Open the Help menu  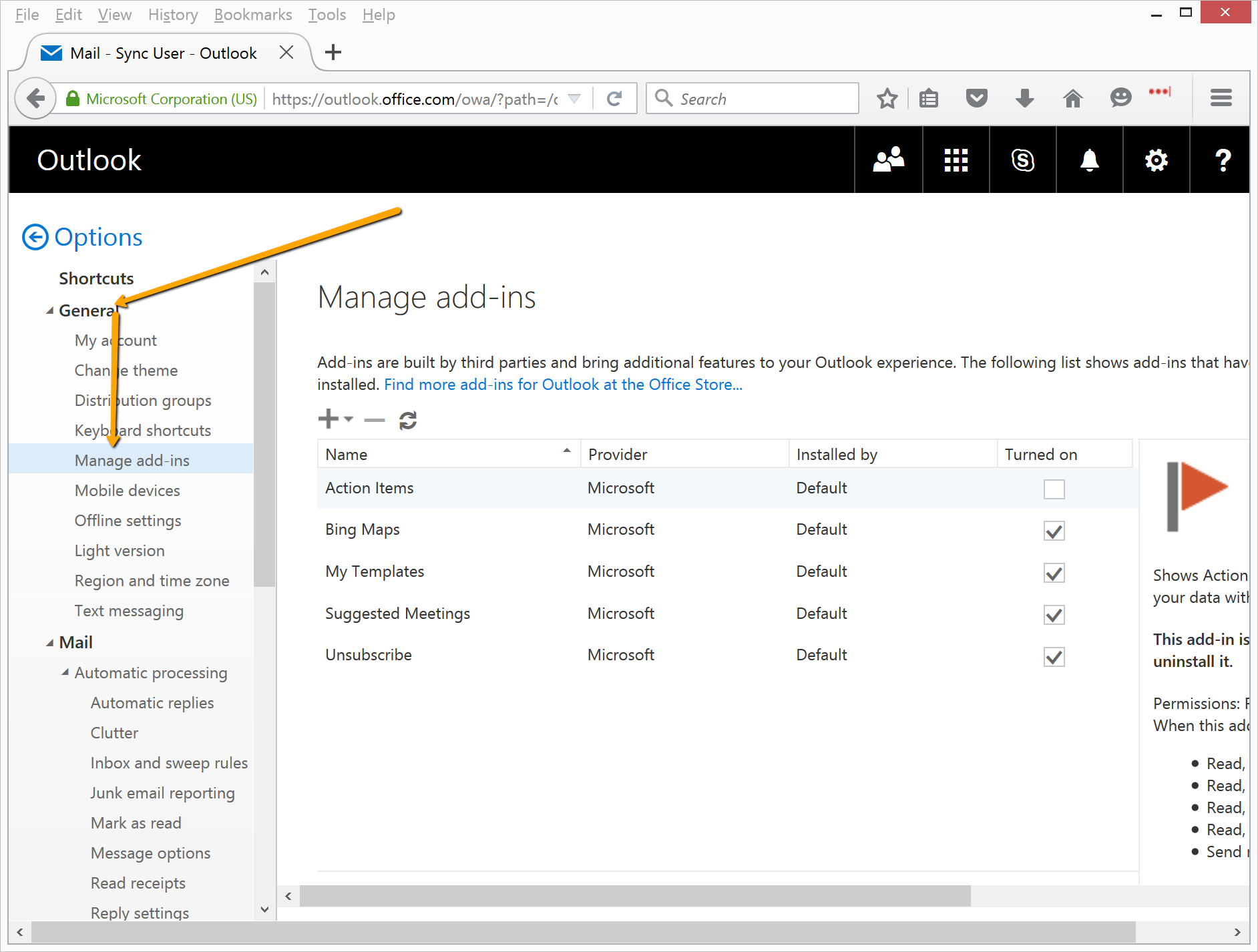pos(379,15)
